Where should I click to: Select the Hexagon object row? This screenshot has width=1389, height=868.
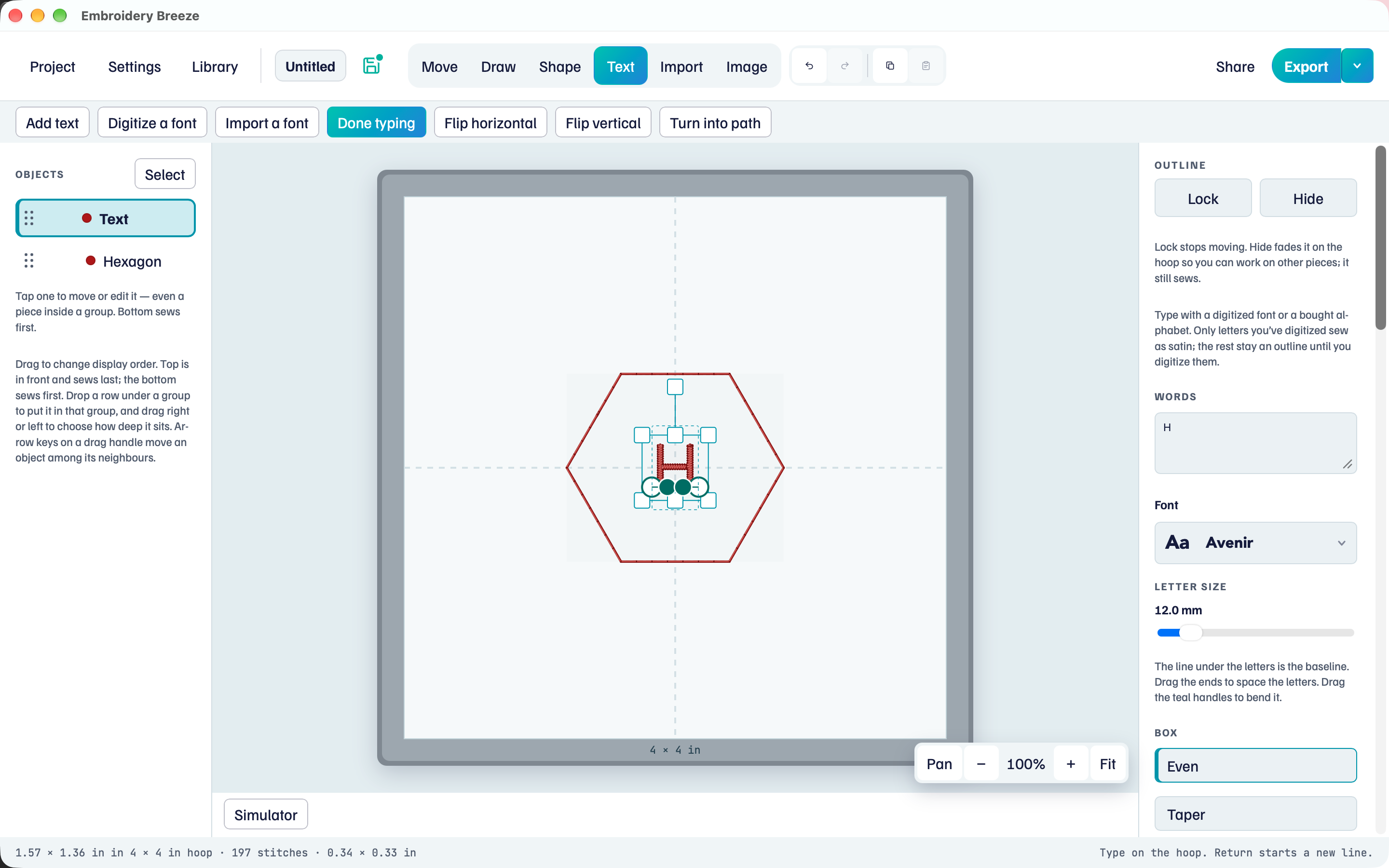pos(106,260)
